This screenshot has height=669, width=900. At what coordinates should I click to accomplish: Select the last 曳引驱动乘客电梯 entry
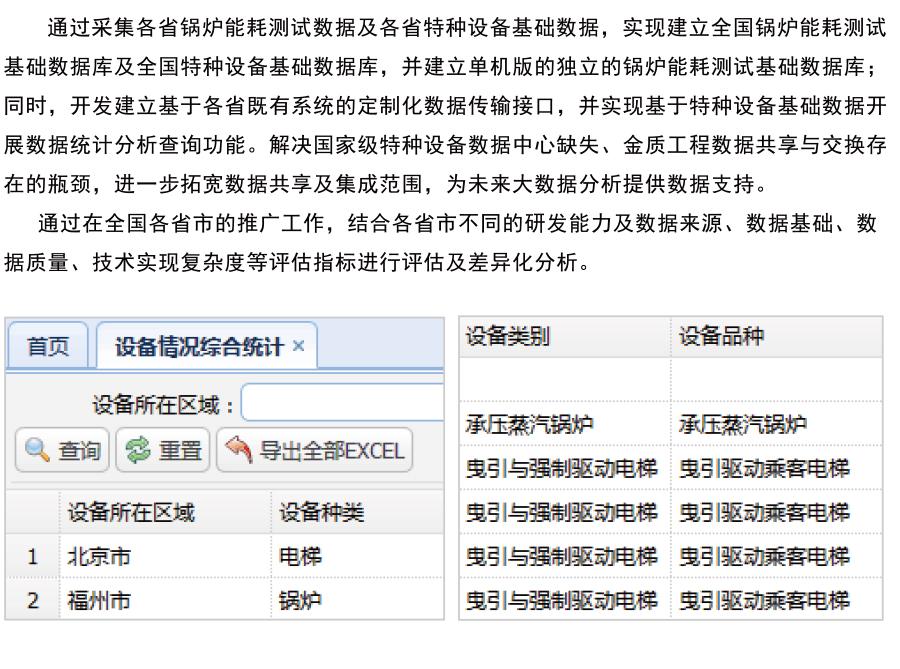point(764,600)
